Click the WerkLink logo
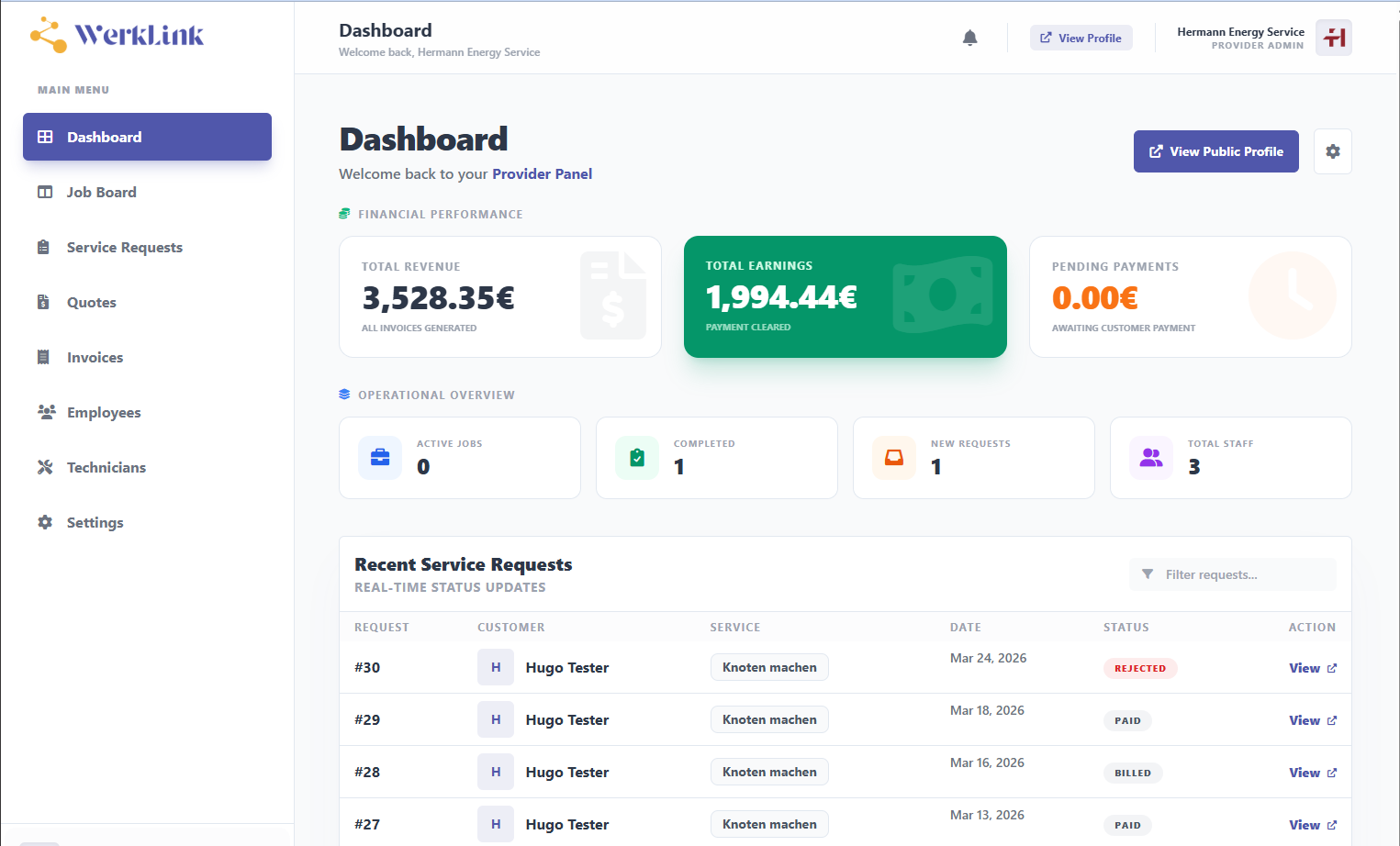This screenshot has width=1400, height=846. tap(118, 35)
